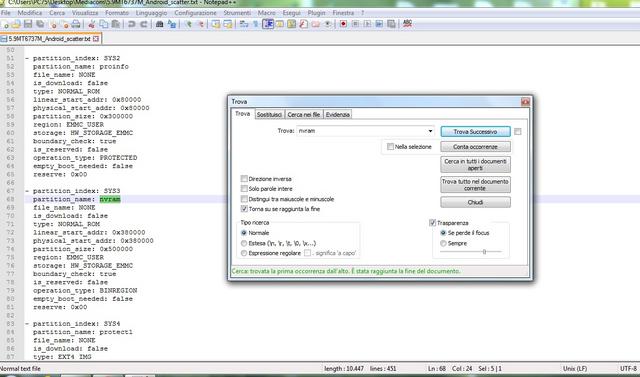Switch to the Sostituisci tab
Screen dimensions: 640x377
269,115
